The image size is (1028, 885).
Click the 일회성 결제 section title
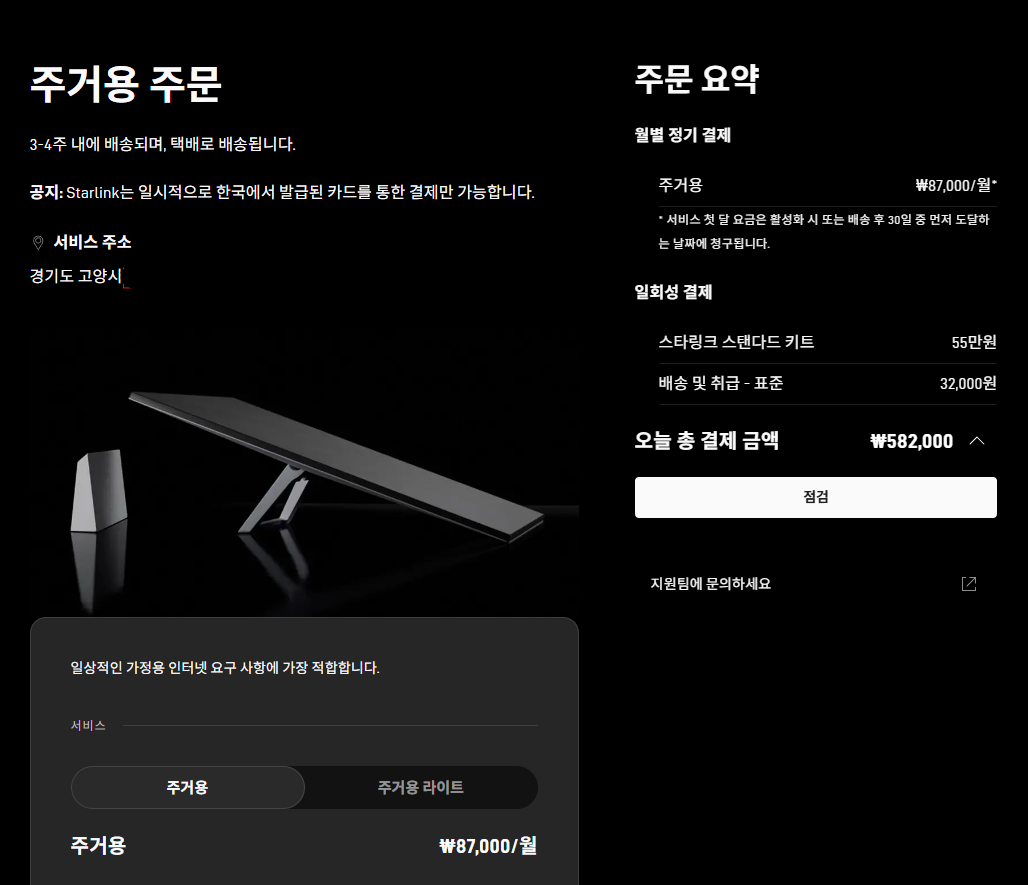click(x=673, y=292)
